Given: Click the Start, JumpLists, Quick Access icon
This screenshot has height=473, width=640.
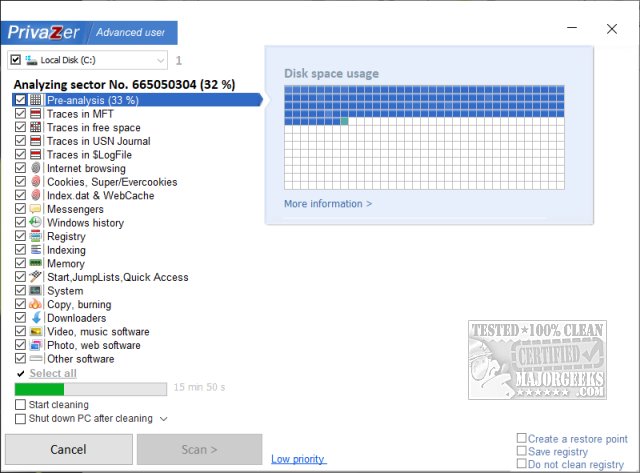Looking at the screenshot, I should [36, 277].
